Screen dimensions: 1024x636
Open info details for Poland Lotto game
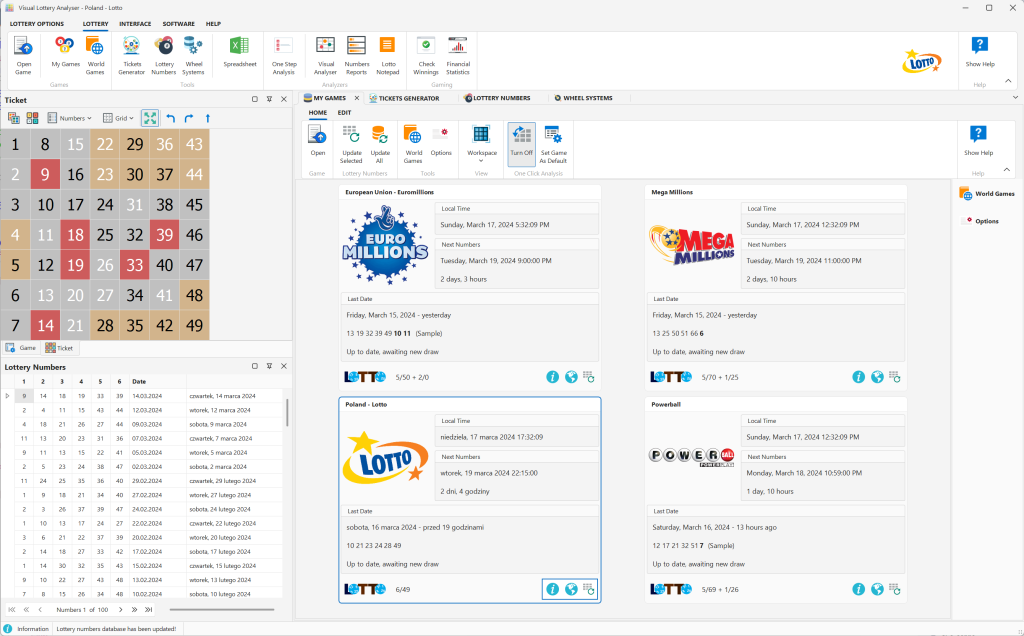(552, 589)
